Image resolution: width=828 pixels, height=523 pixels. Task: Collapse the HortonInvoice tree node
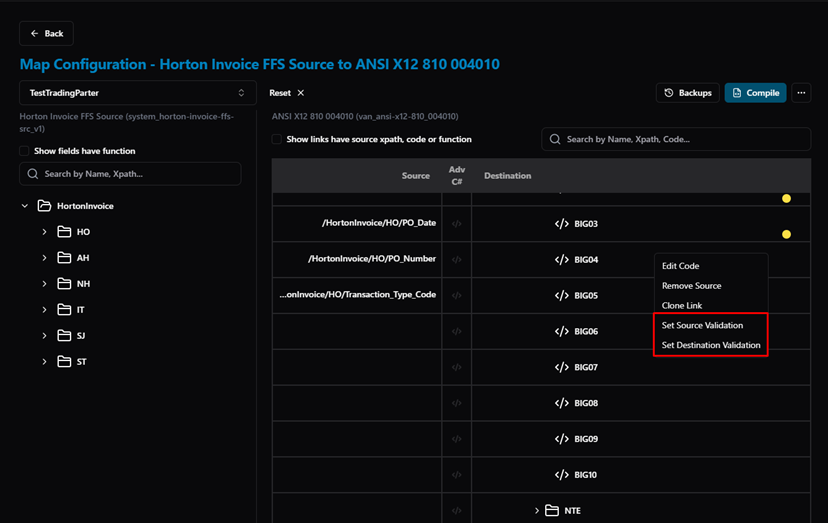click(x=25, y=206)
